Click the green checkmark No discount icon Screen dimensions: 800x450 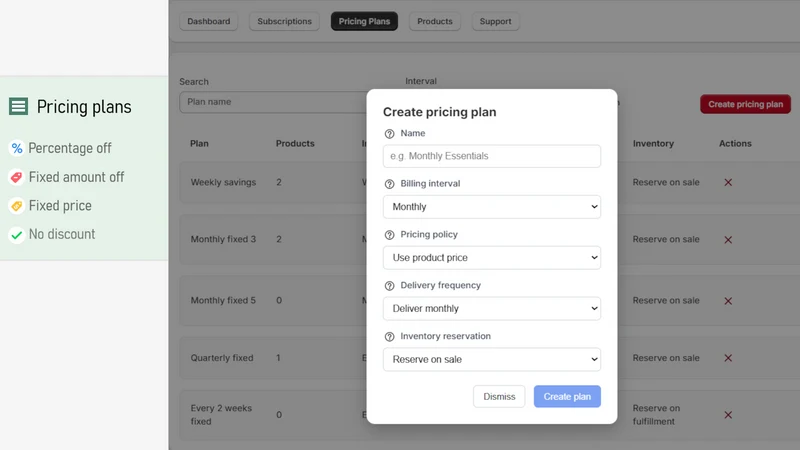[x=16, y=235]
